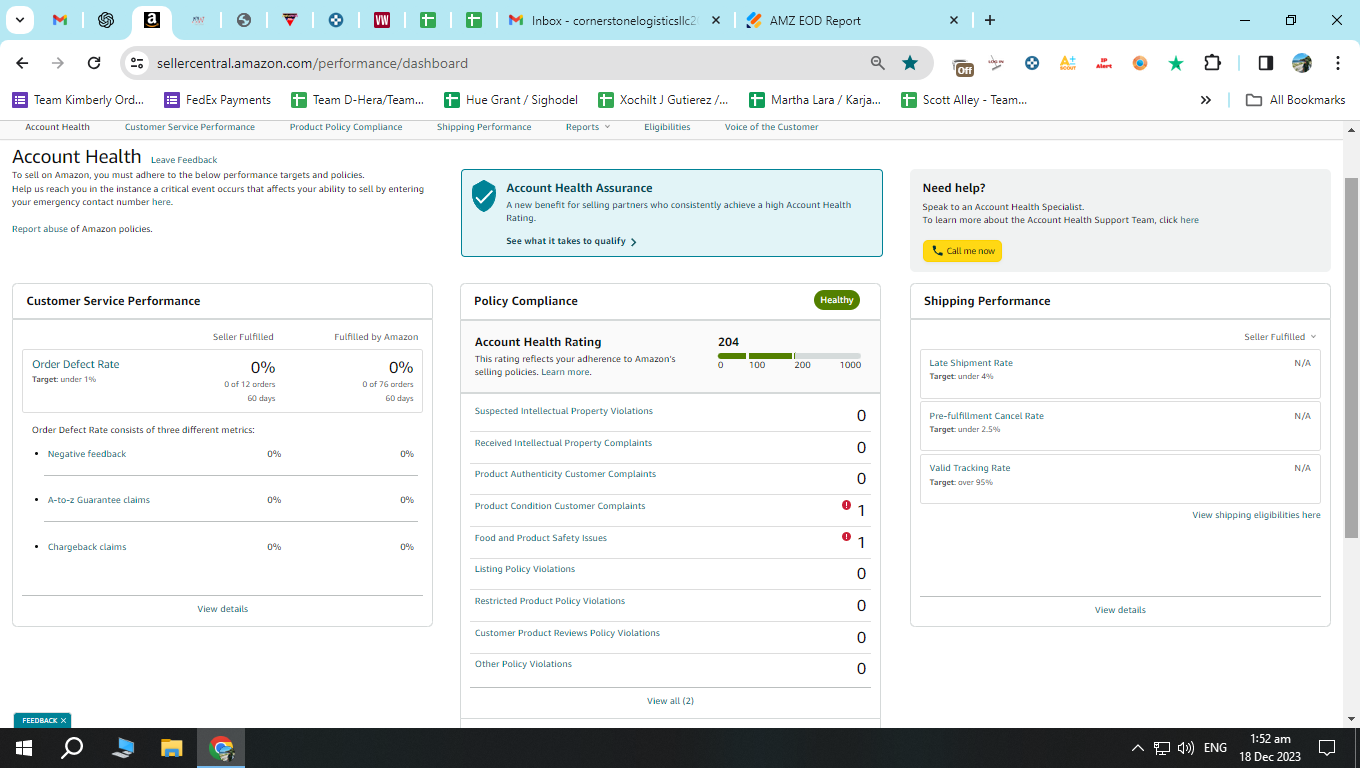Image resolution: width=1360 pixels, height=768 pixels.
Task: Click the Account Health Assurance shield icon
Action: tap(484, 196)
